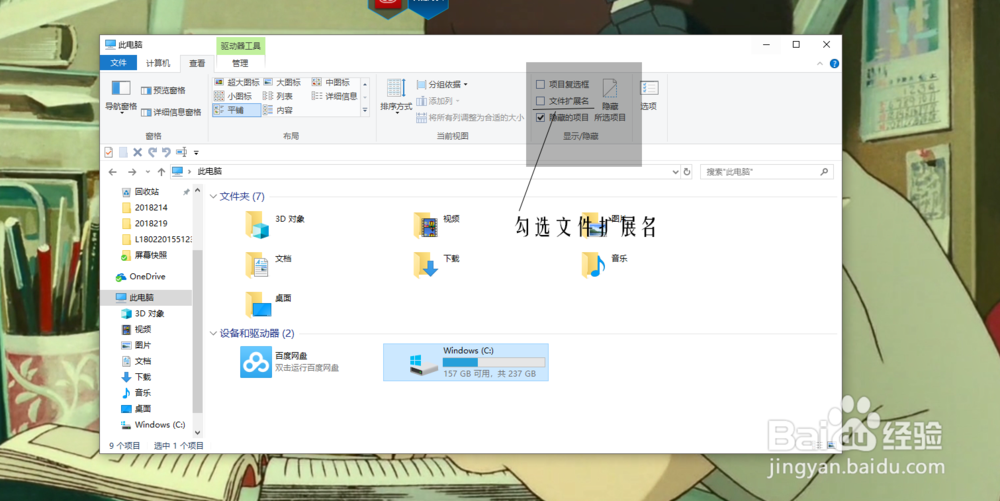The image size is (1000, 501).
Task: Open Sort by (排序方式) dropdown
Action: click(396, 96)
